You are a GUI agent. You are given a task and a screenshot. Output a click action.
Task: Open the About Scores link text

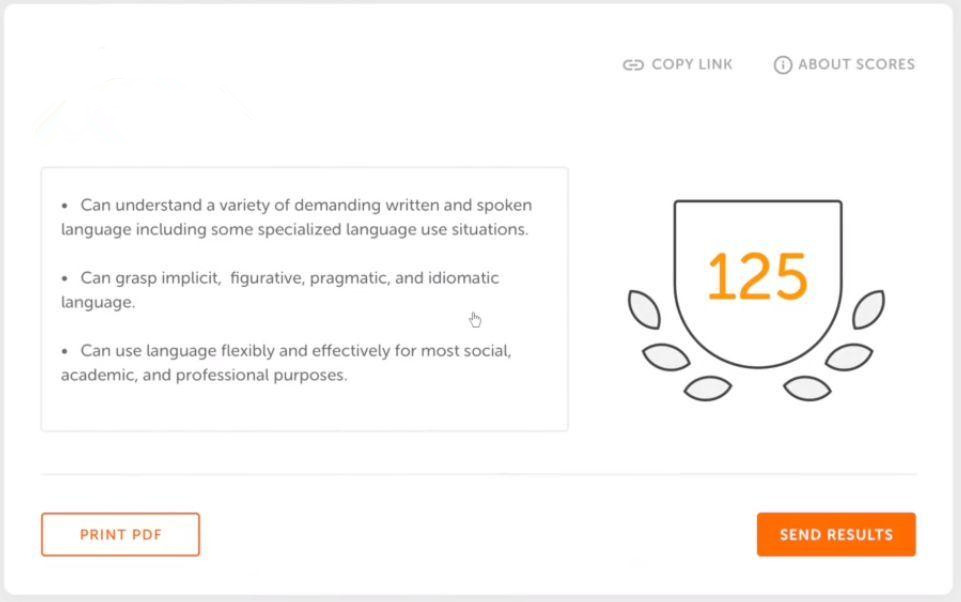pos(856,64)
